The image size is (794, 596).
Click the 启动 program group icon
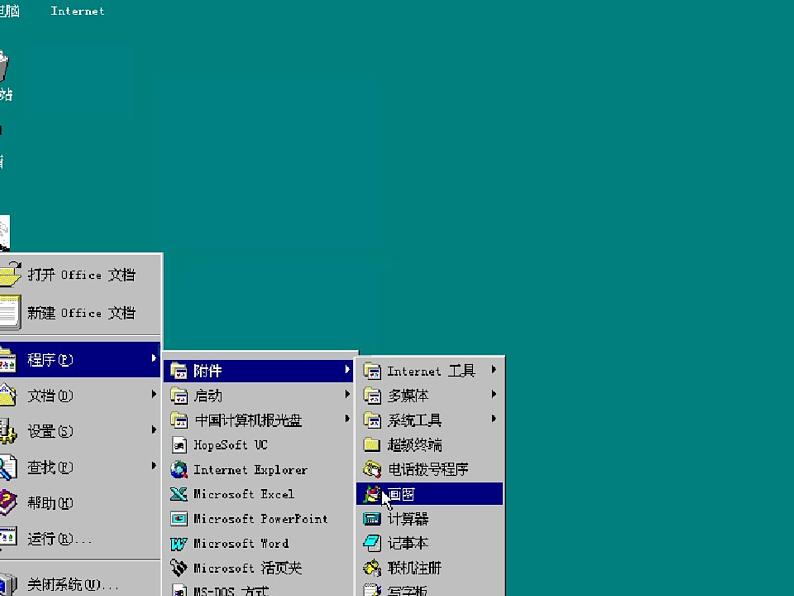click(x=178, y=395)
